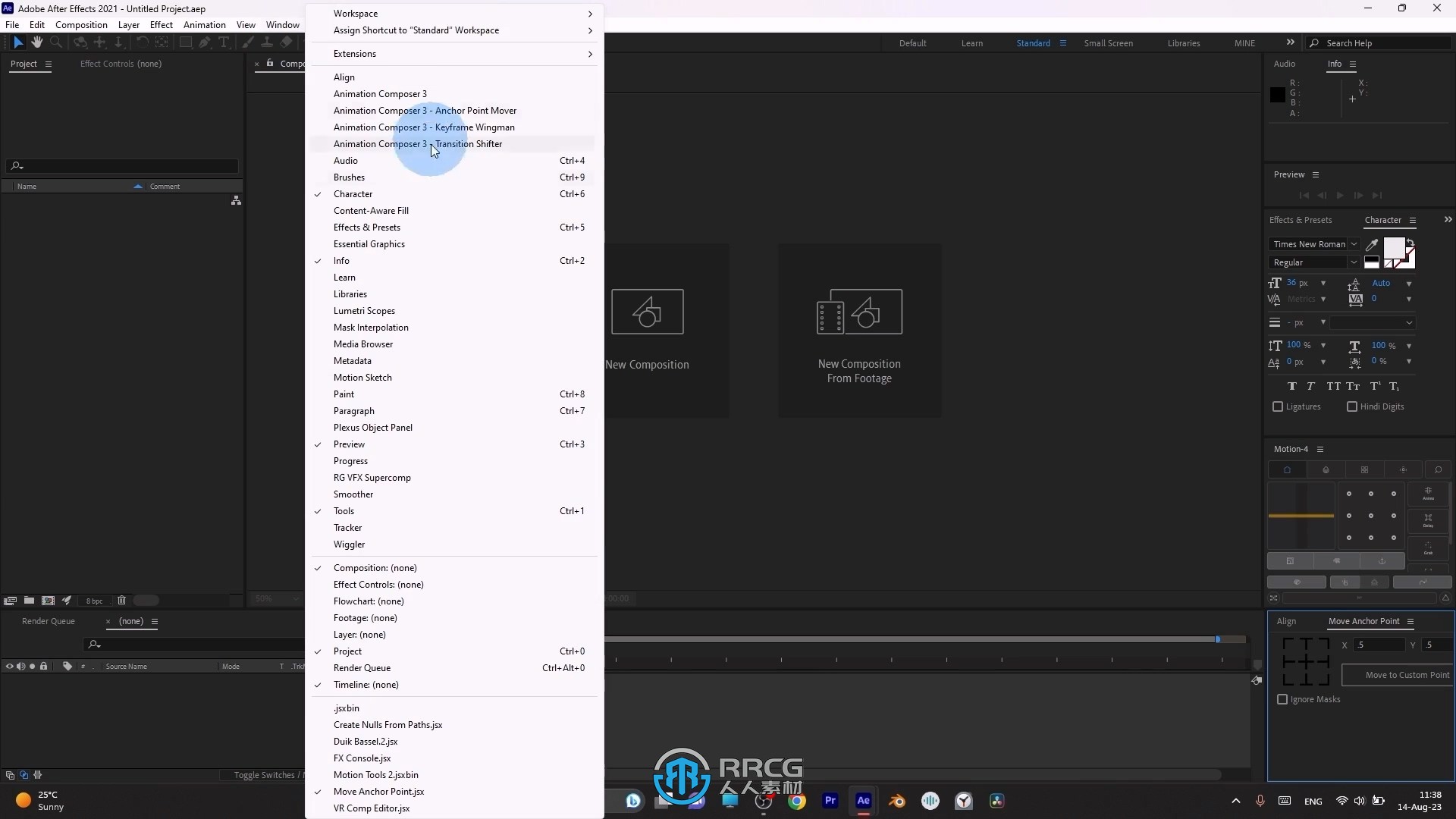Create a new folder in Project panel

coord(29,601)
